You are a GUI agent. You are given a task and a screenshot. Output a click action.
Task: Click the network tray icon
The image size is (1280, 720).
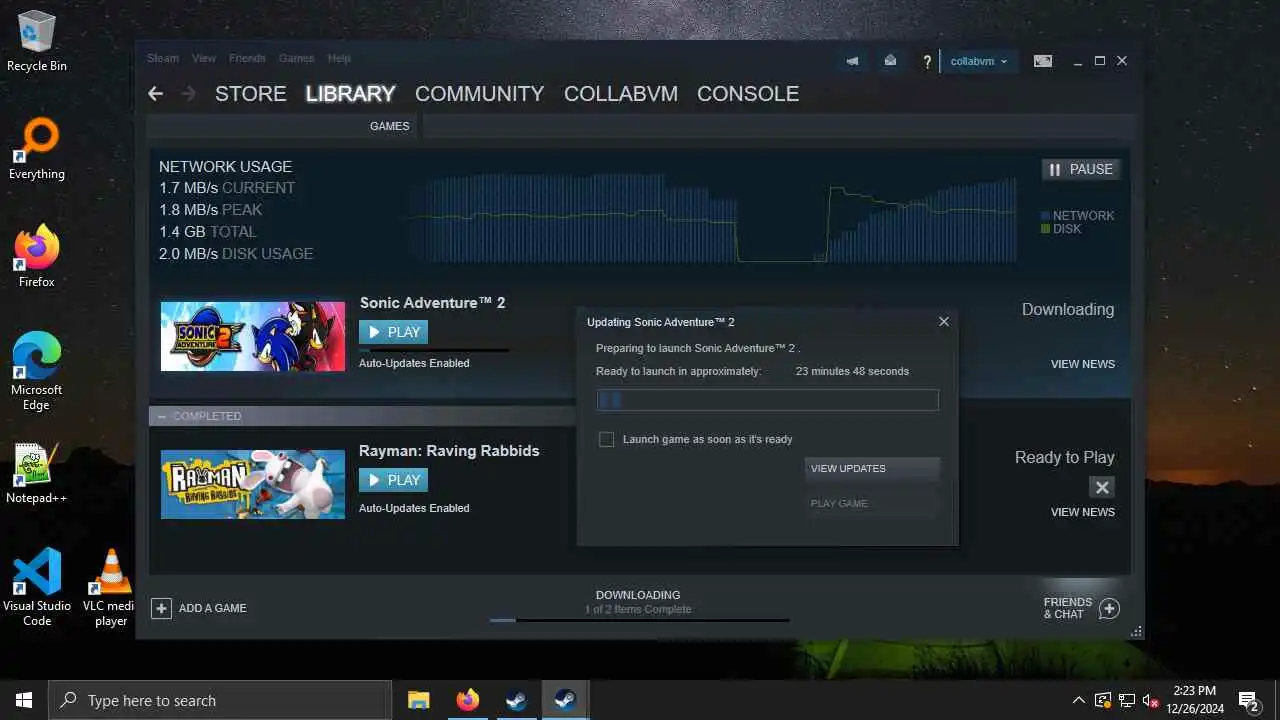click(x=1127, y=700)
